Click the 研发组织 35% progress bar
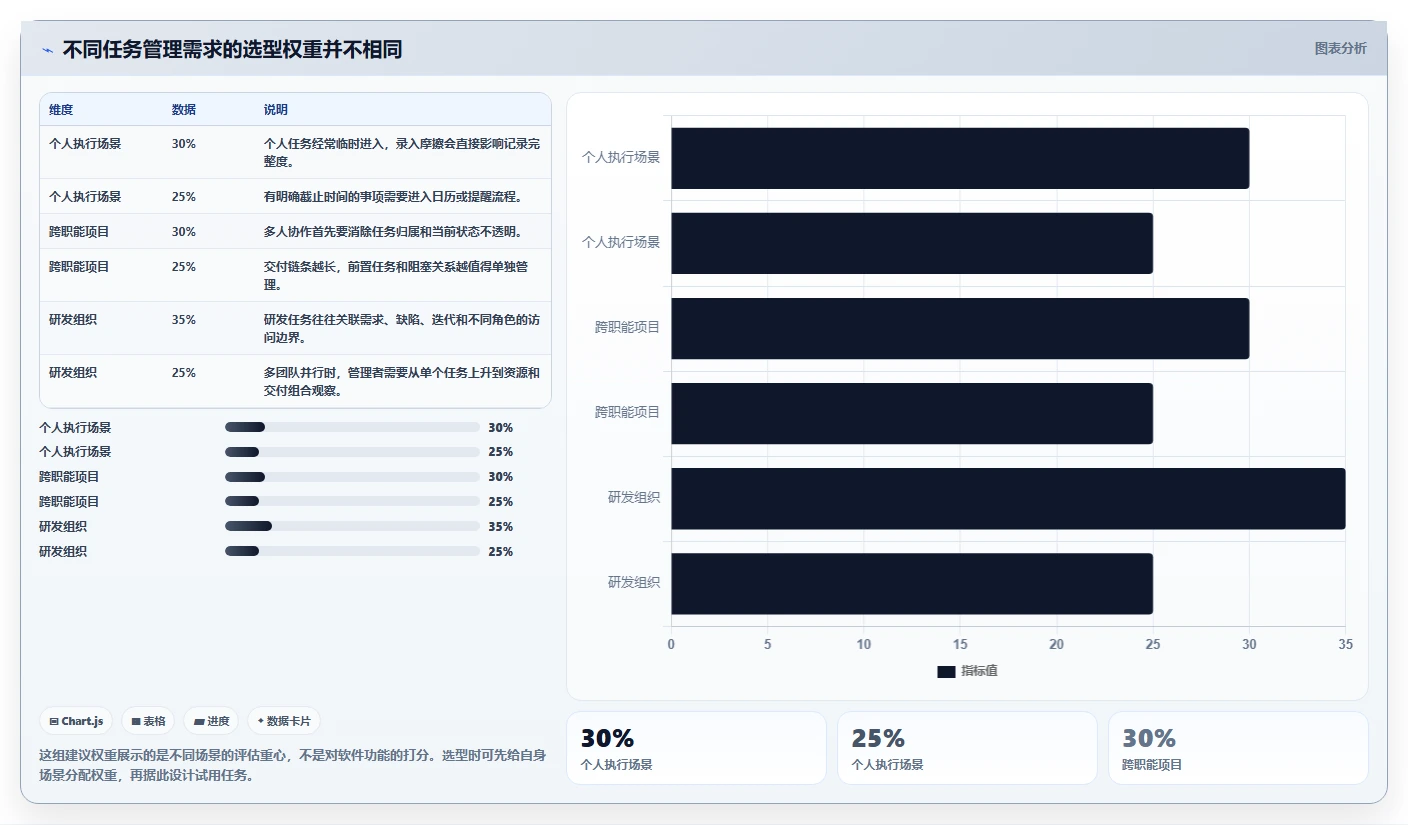1408x825 pixels. point(352,526)
